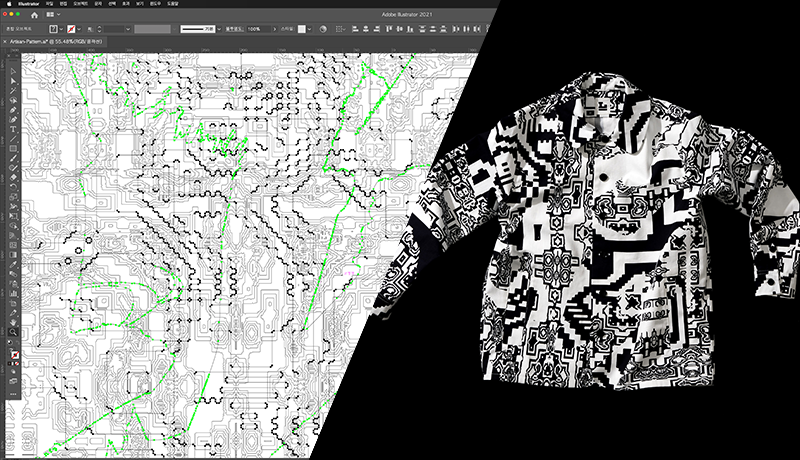Click Horizontal Align Left icon
This screenshot has height=460, width=800.
[x=356, y=29]
